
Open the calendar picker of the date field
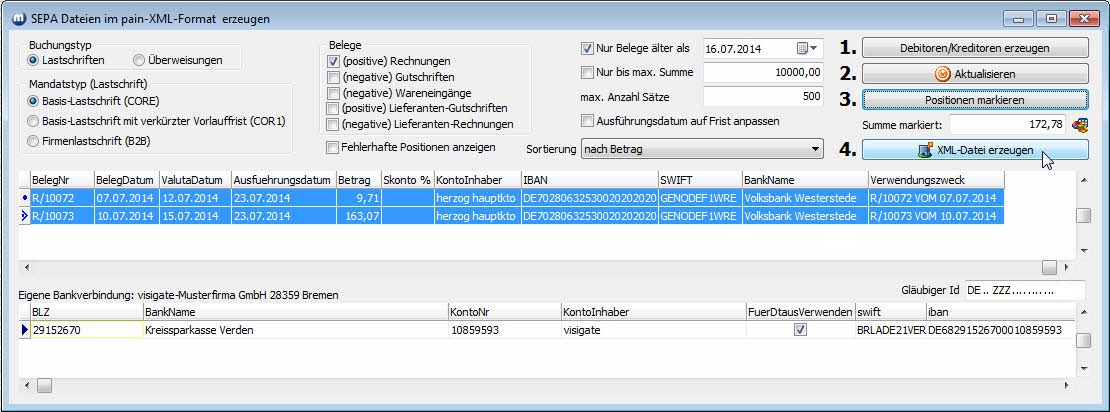tap(806, 48)
